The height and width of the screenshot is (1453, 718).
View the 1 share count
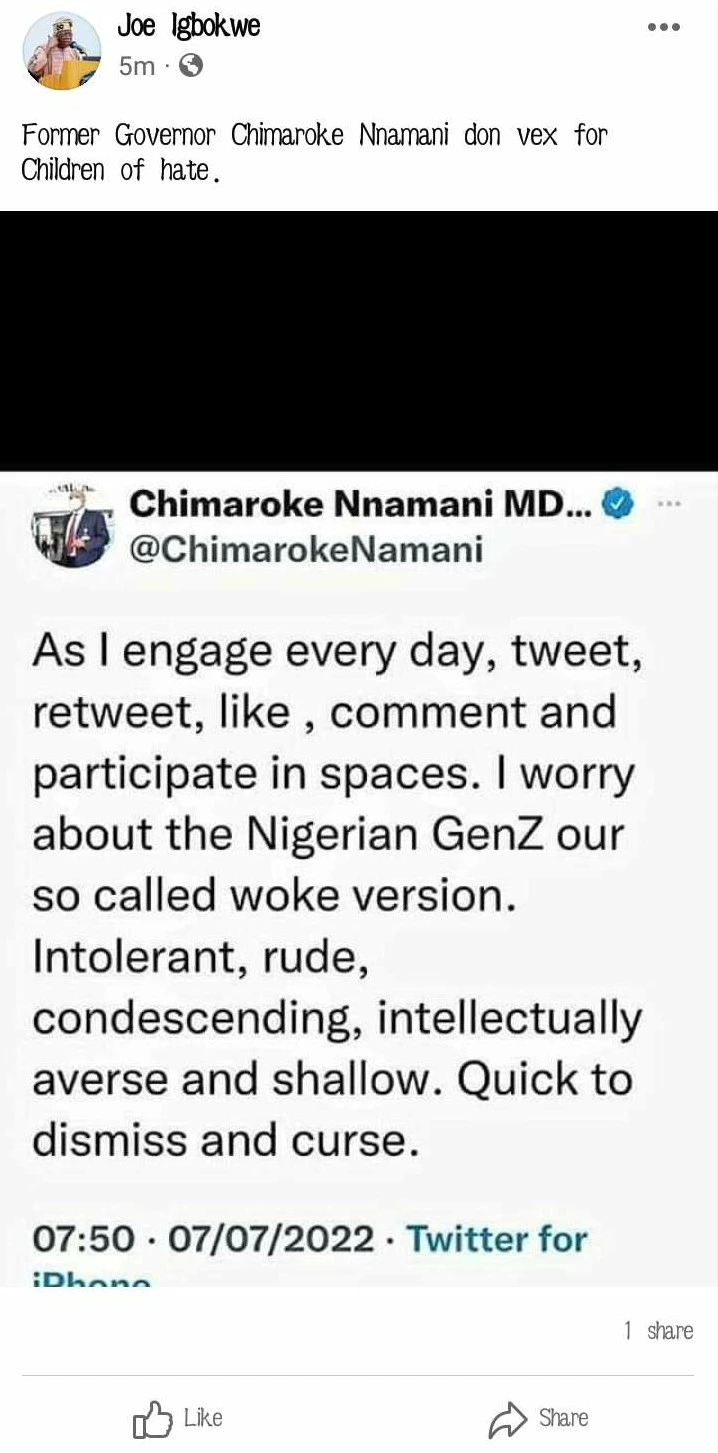pos(657,1330)
